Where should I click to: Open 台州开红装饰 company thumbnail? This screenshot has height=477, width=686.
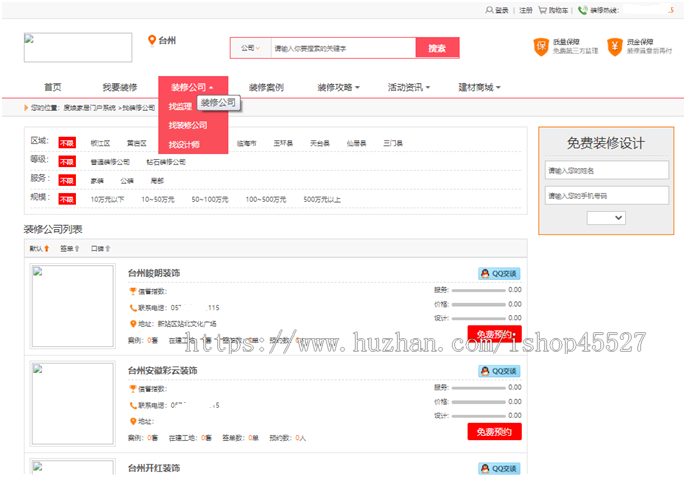point(73,468)
